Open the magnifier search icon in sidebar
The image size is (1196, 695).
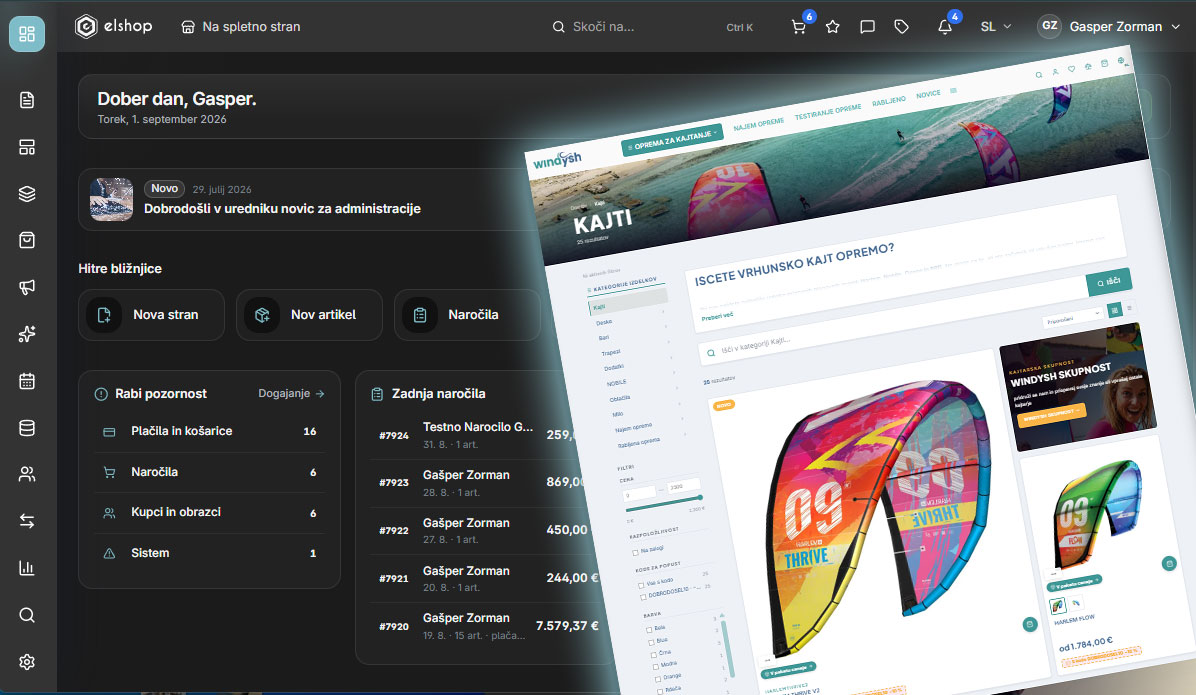coord(27,615)
